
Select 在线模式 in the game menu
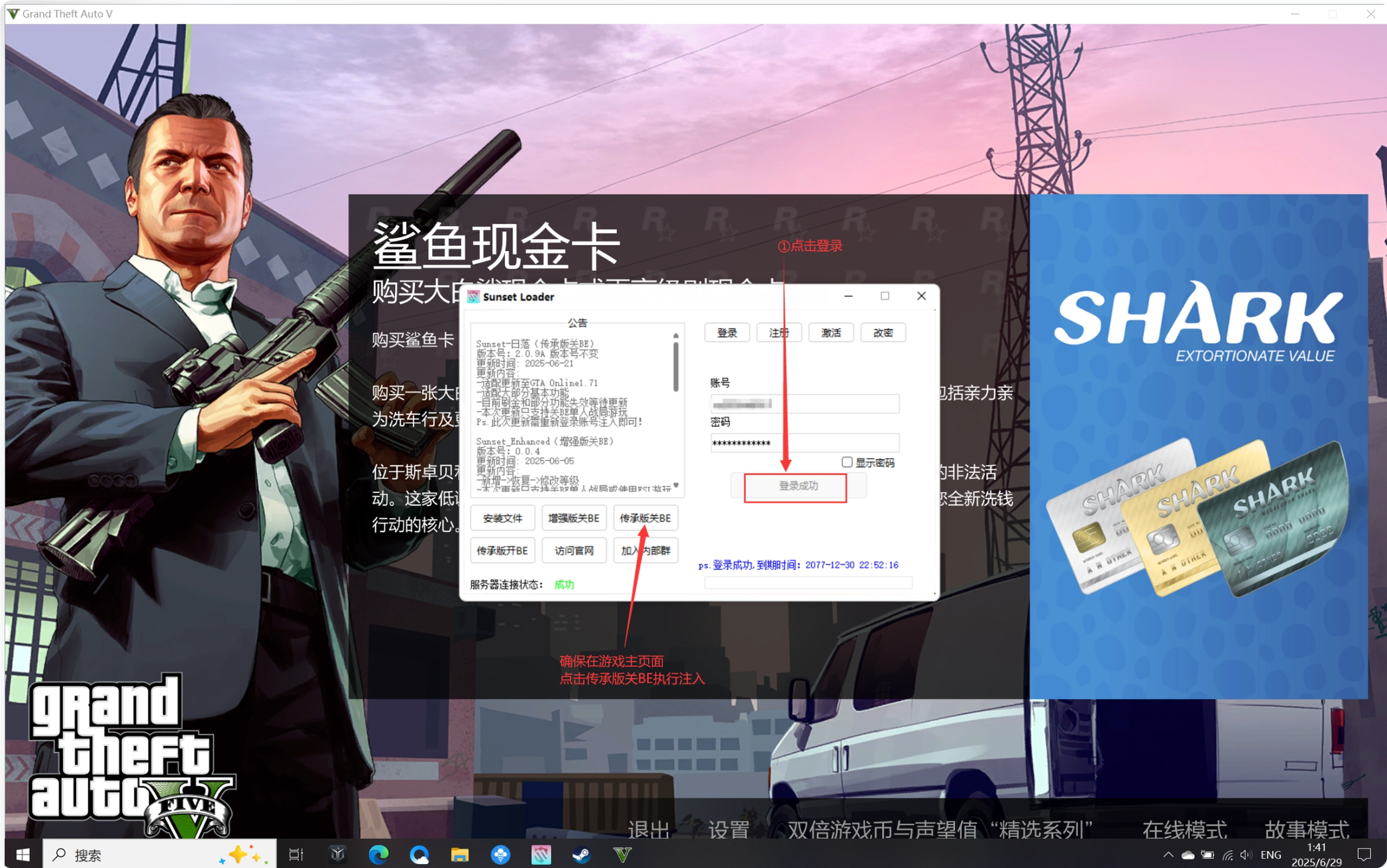(x=1184, y=829)
